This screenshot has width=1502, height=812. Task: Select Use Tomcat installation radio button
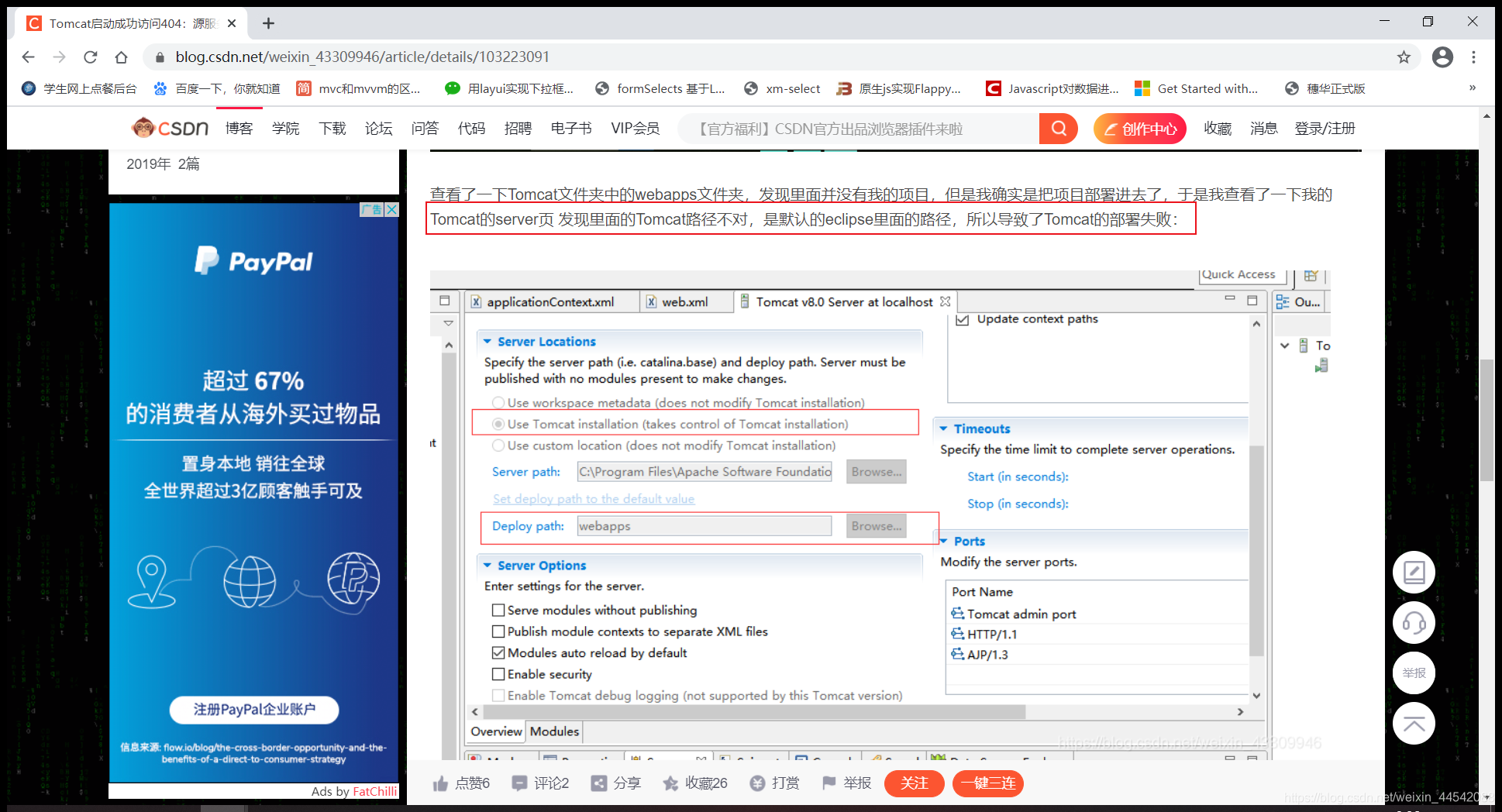(x=498, y=424)
